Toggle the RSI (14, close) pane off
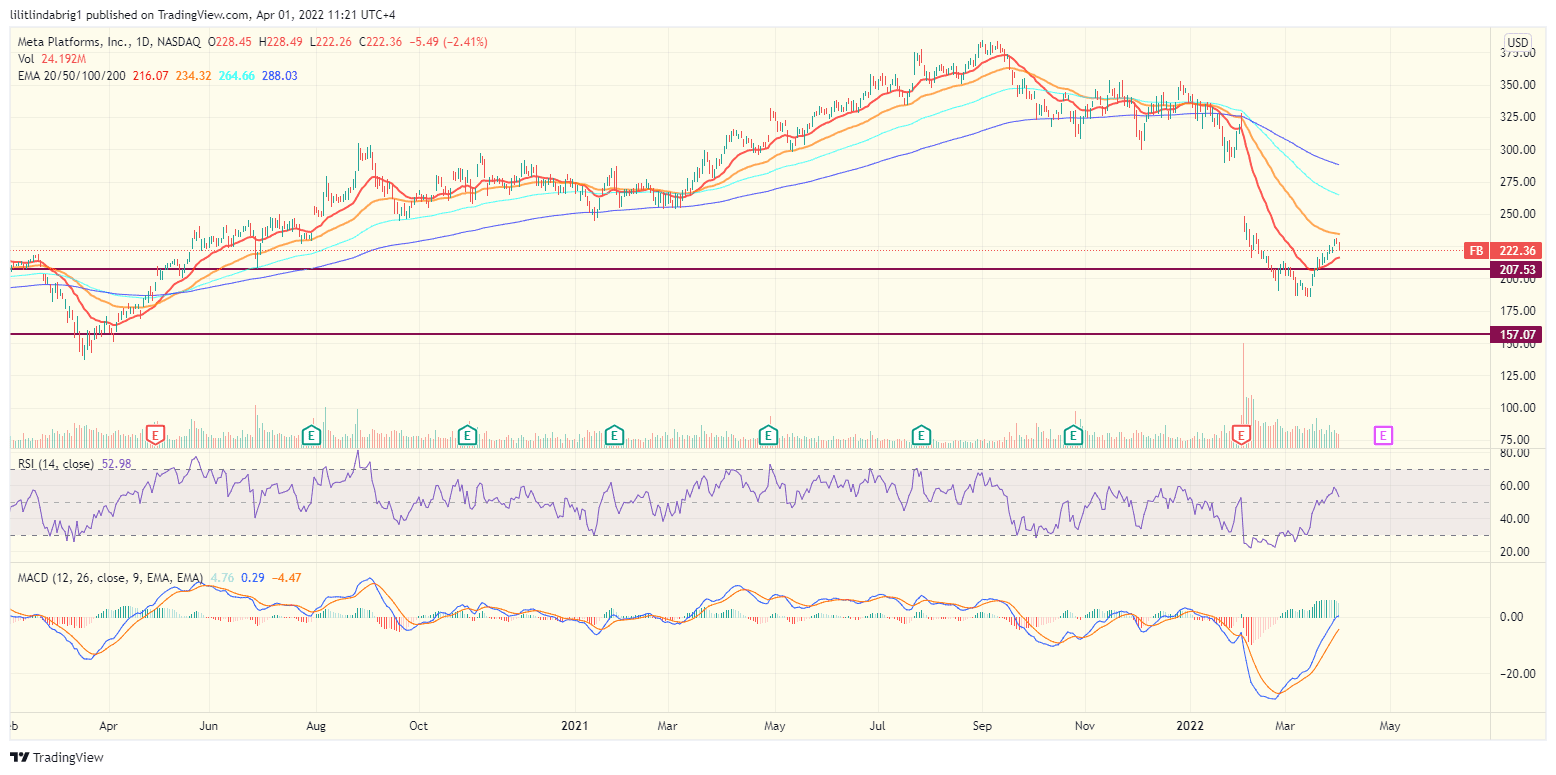 pyautogui.click(x=55, y=463)
